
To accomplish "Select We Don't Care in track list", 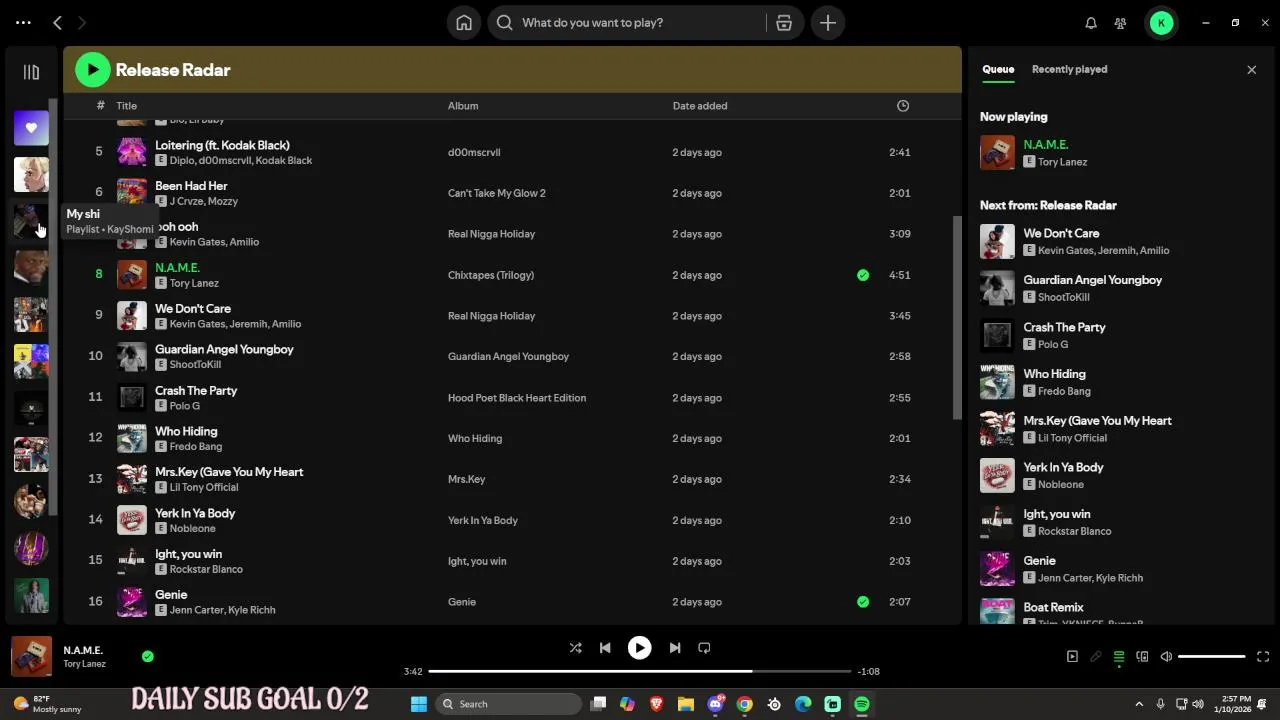I will pyautogui.click(x=193, y=309).
